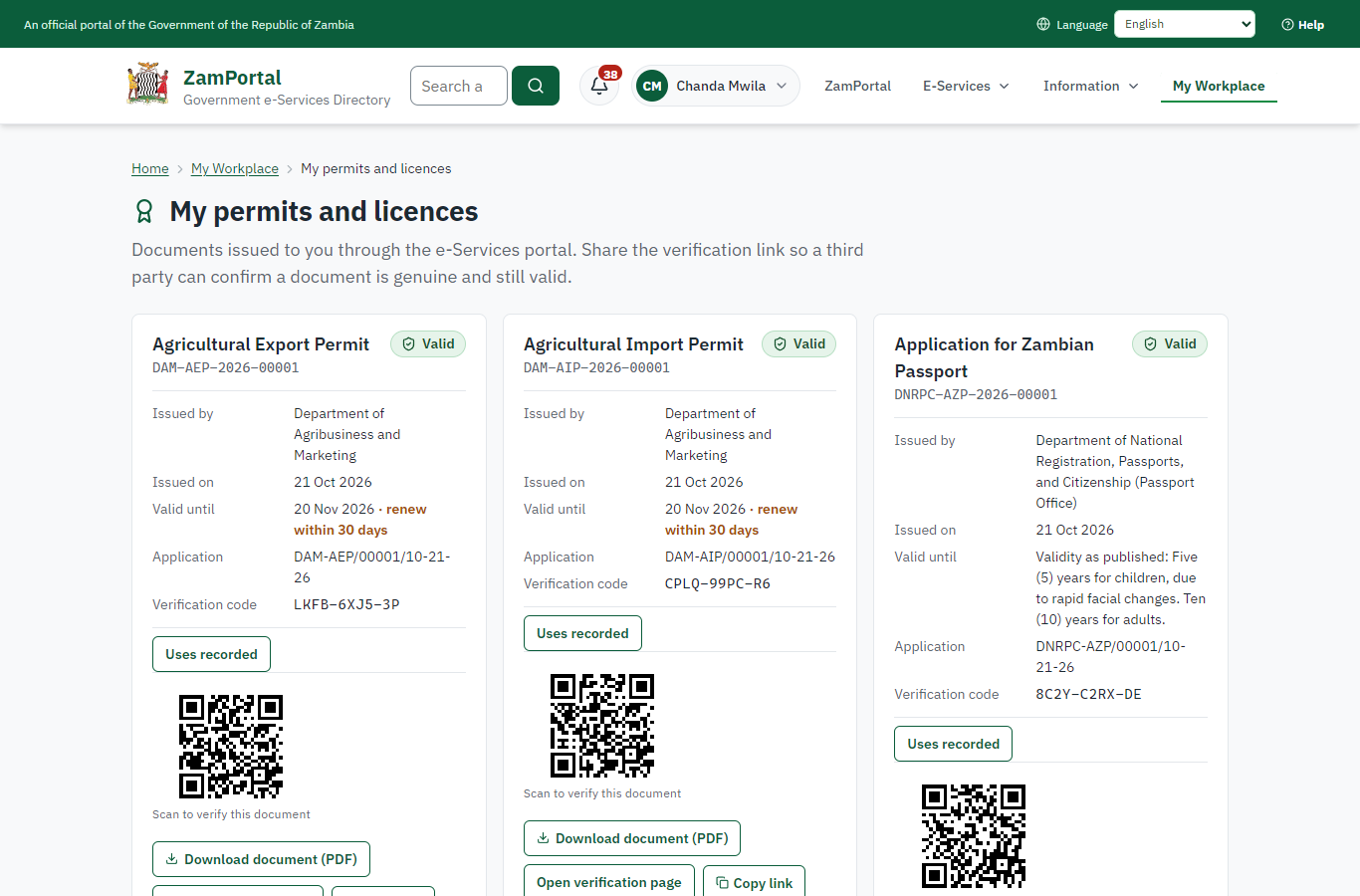
Task: Download the Agricultural Export Permit PDF
Action: 261,859
